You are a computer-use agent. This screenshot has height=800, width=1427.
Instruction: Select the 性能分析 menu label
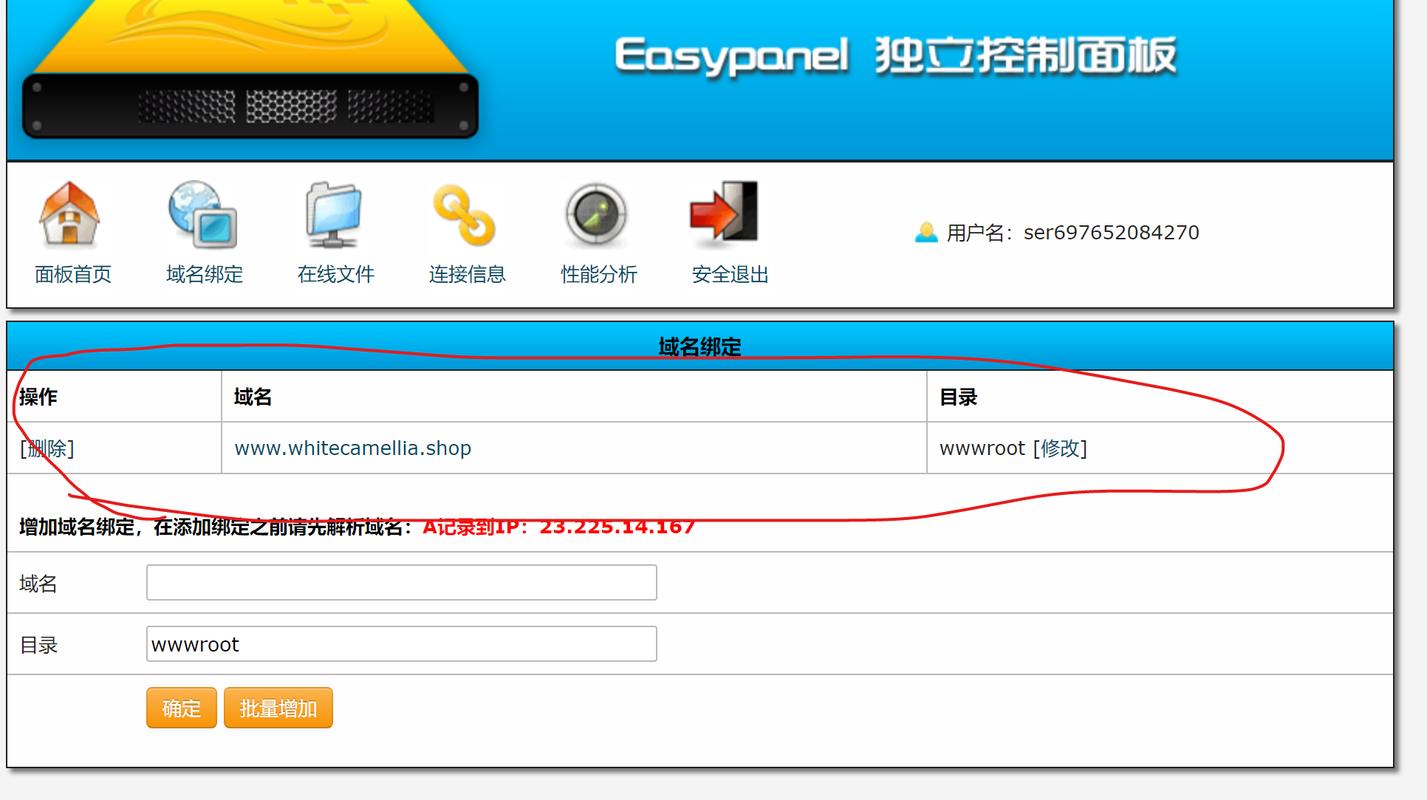pyautogui.click(x=598, y=274)
